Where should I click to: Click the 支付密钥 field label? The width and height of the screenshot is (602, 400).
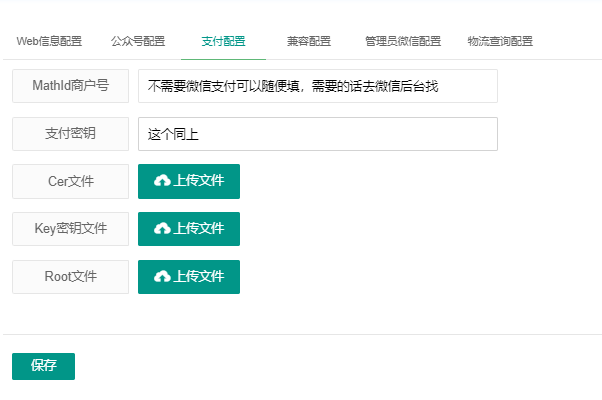pos(71,134)
